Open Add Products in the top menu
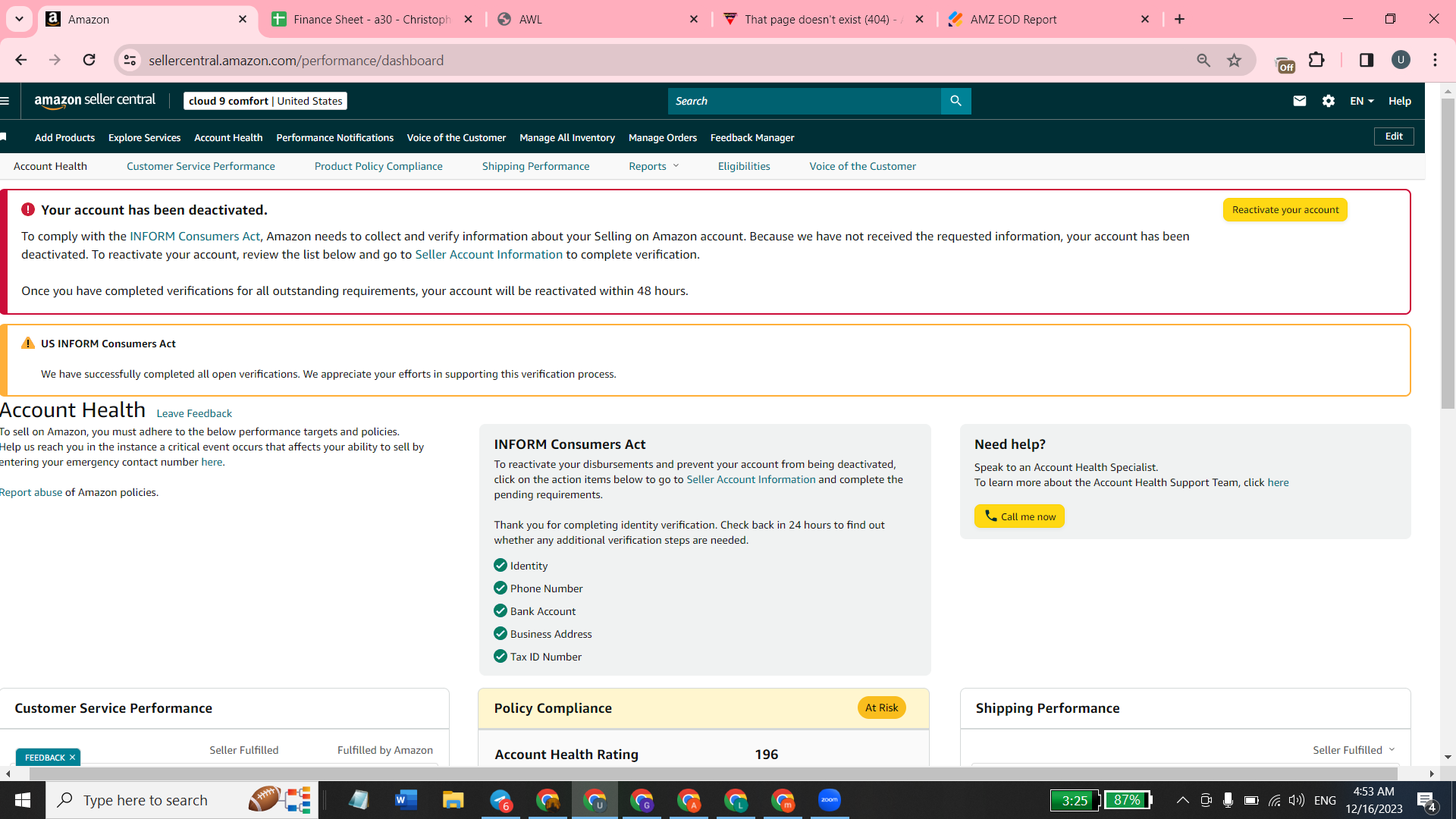Screen dimensions: 1456x819 click(x=64, y=137)
